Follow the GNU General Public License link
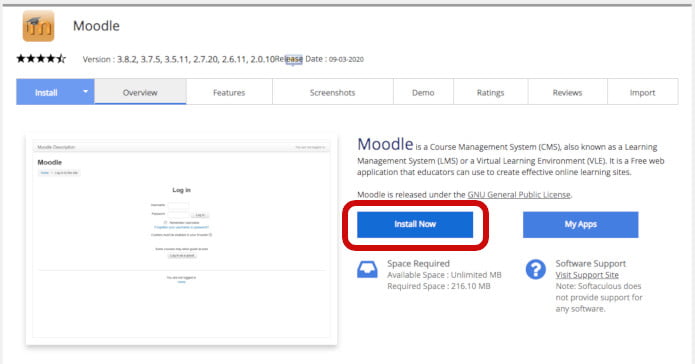 [x=519, y=195]
